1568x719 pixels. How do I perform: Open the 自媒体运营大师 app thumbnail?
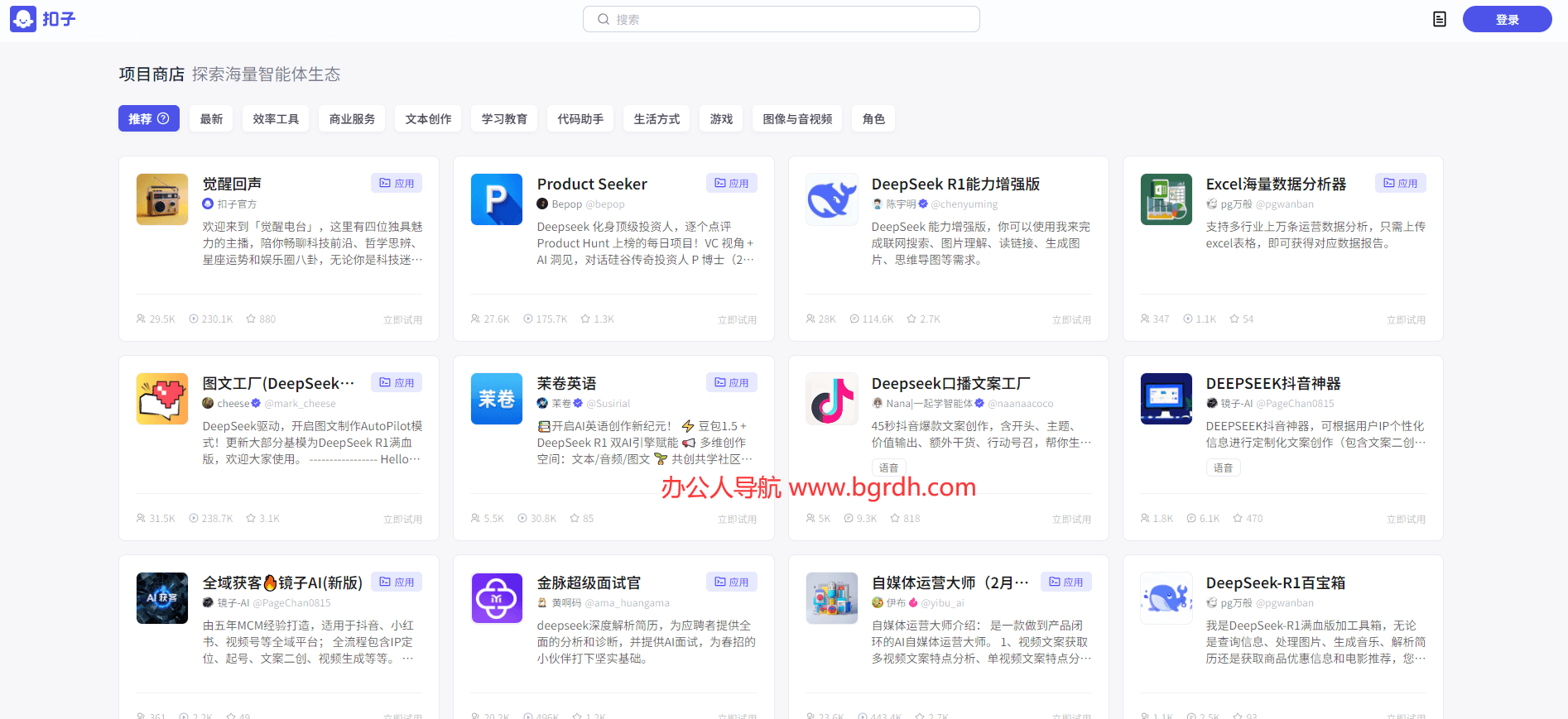click(x=832, y=598)
